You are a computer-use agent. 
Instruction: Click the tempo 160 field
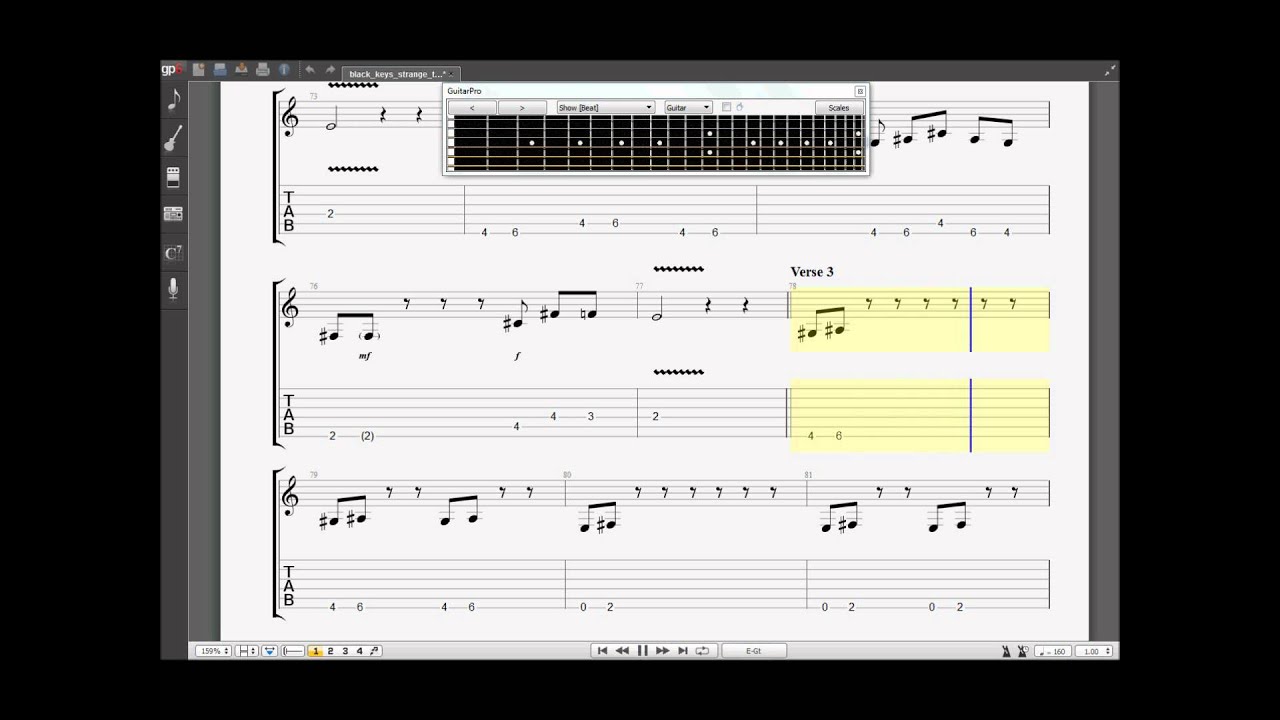coord(1054,651)
